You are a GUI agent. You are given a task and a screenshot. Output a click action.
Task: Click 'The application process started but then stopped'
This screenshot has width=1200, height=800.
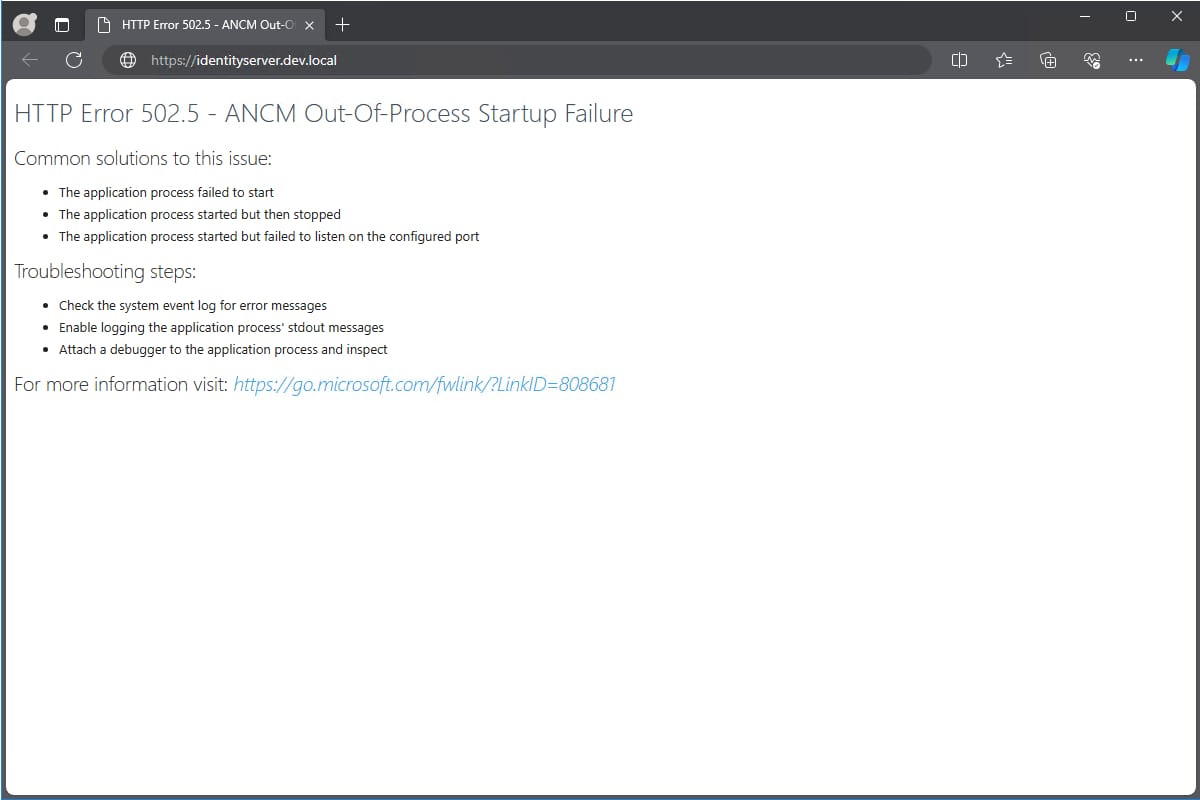point(200,214)
